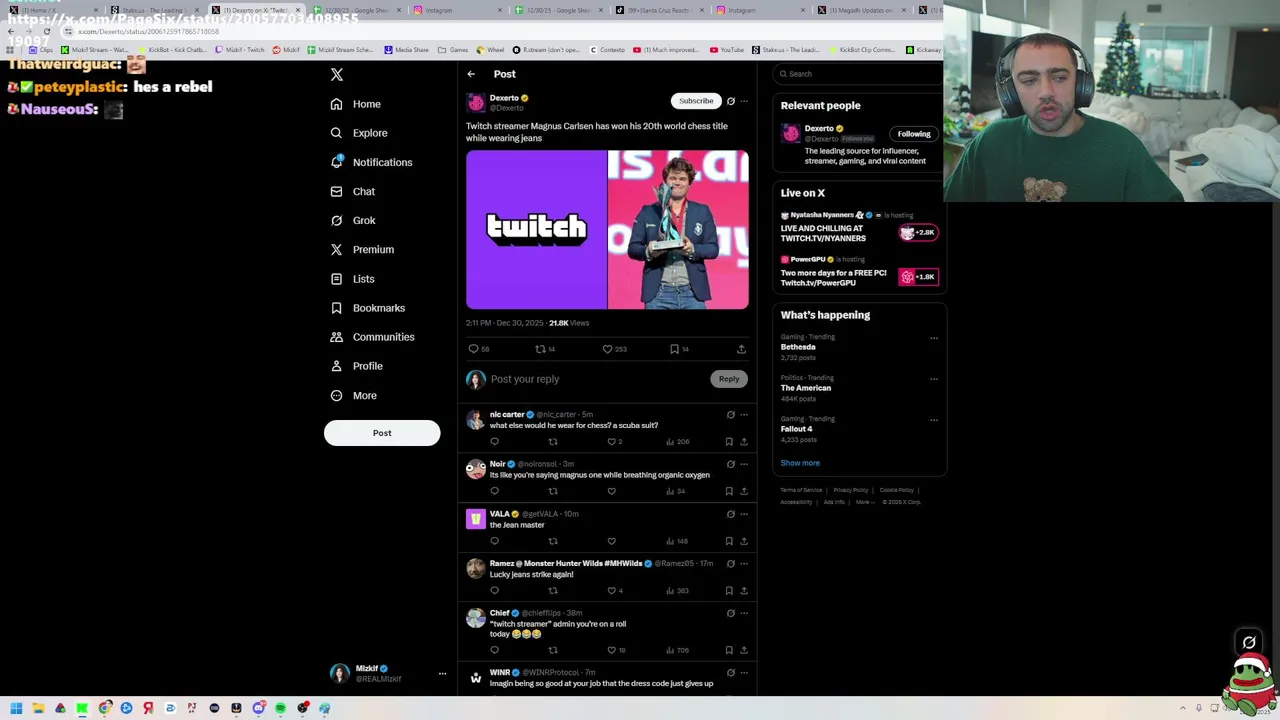Share Ramez's reply
Viewport: 1280px width, 720px height.
coord(743,591)
